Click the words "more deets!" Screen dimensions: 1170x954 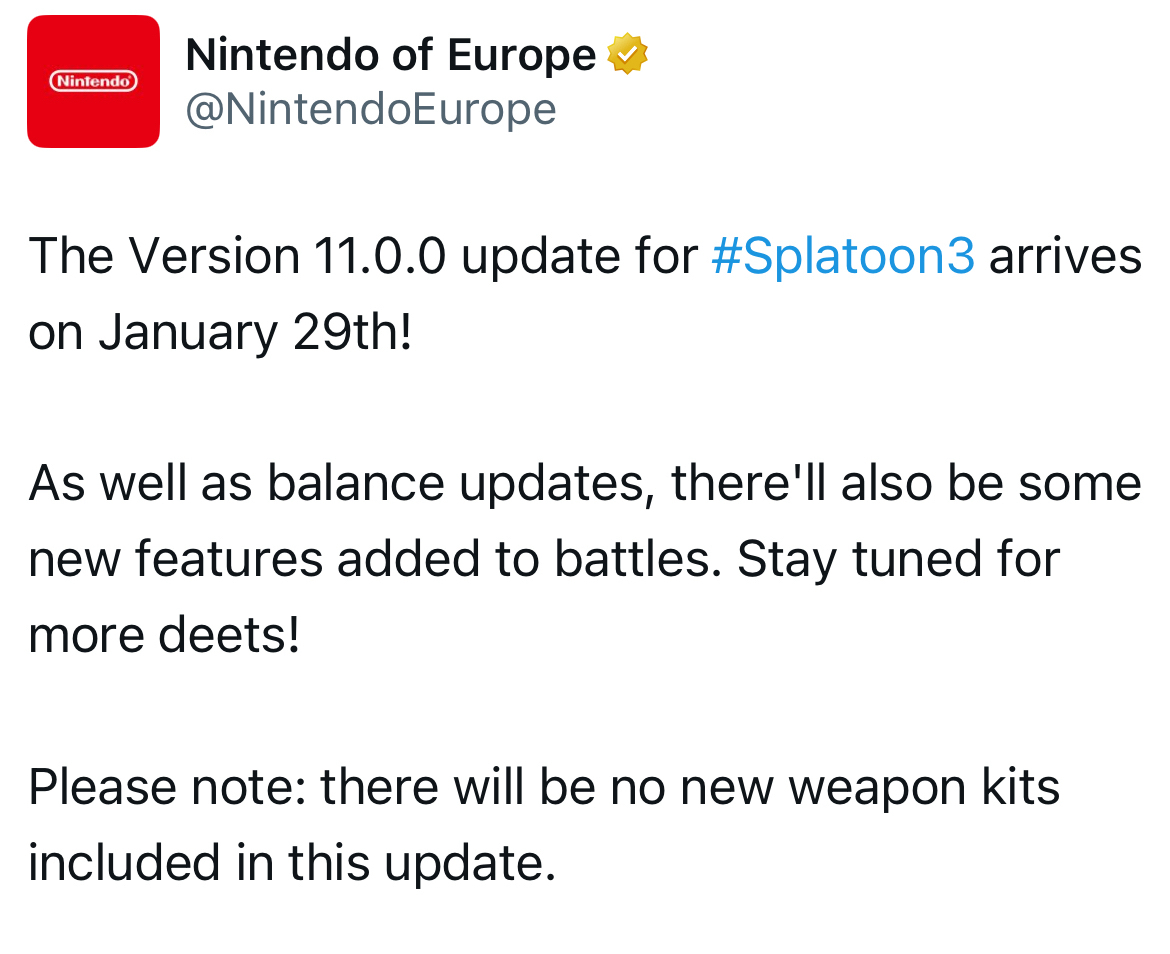(x=164, y=635)
